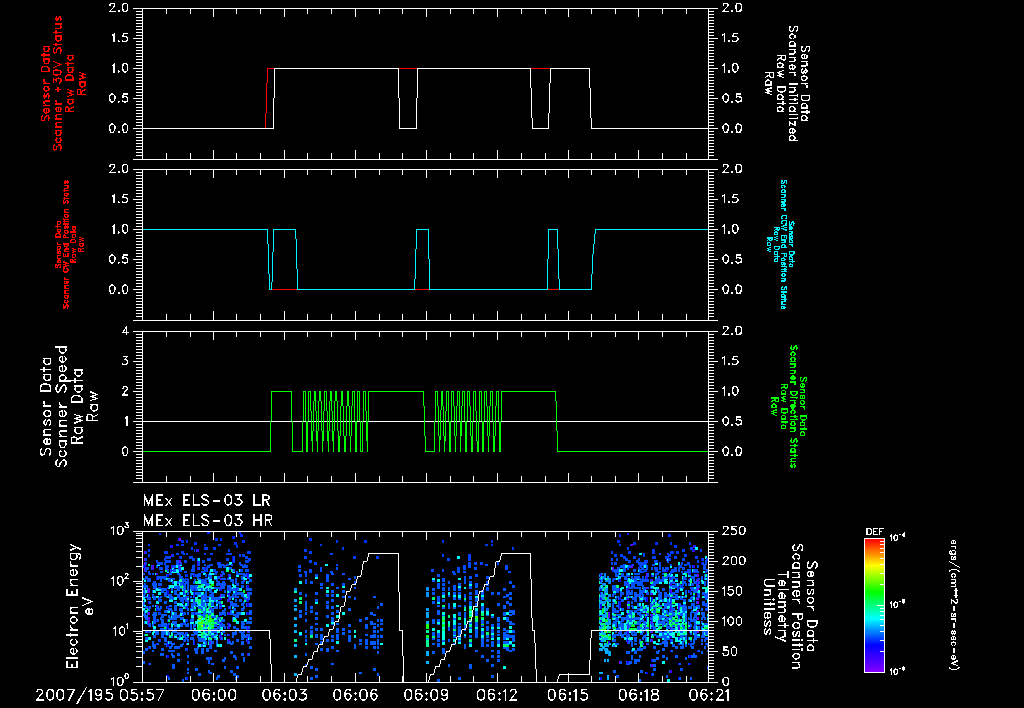This screenshot has width=1024, height=708.
Task: Select the "06:18" time tick label
Action: click(639, 696)
